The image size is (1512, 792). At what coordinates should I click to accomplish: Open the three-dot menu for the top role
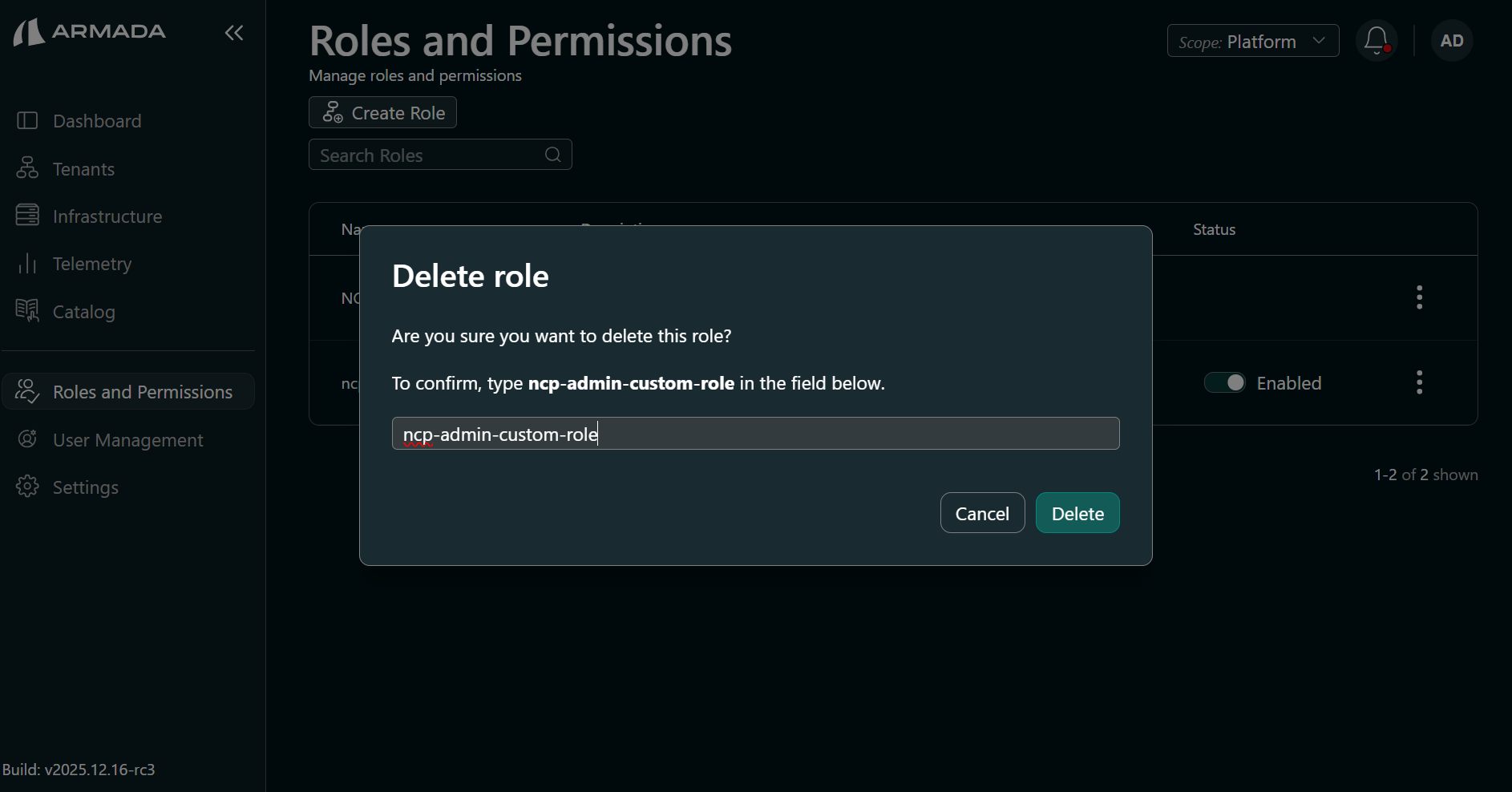pyautogui.click(x=1418, y=297)
